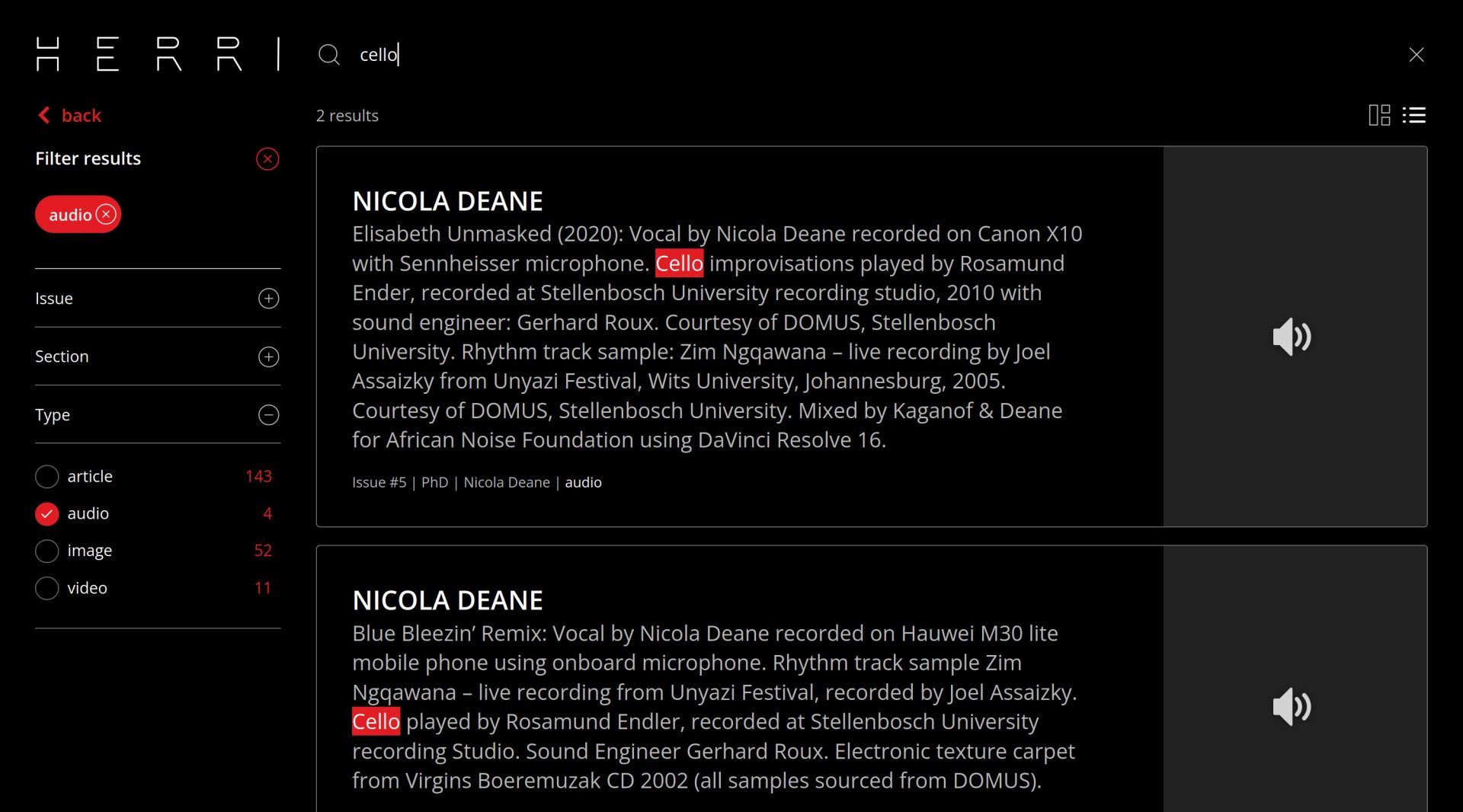This screenshot has height=812, width=1463.
Task: Click the search magnifier icon
Action: 329,55
